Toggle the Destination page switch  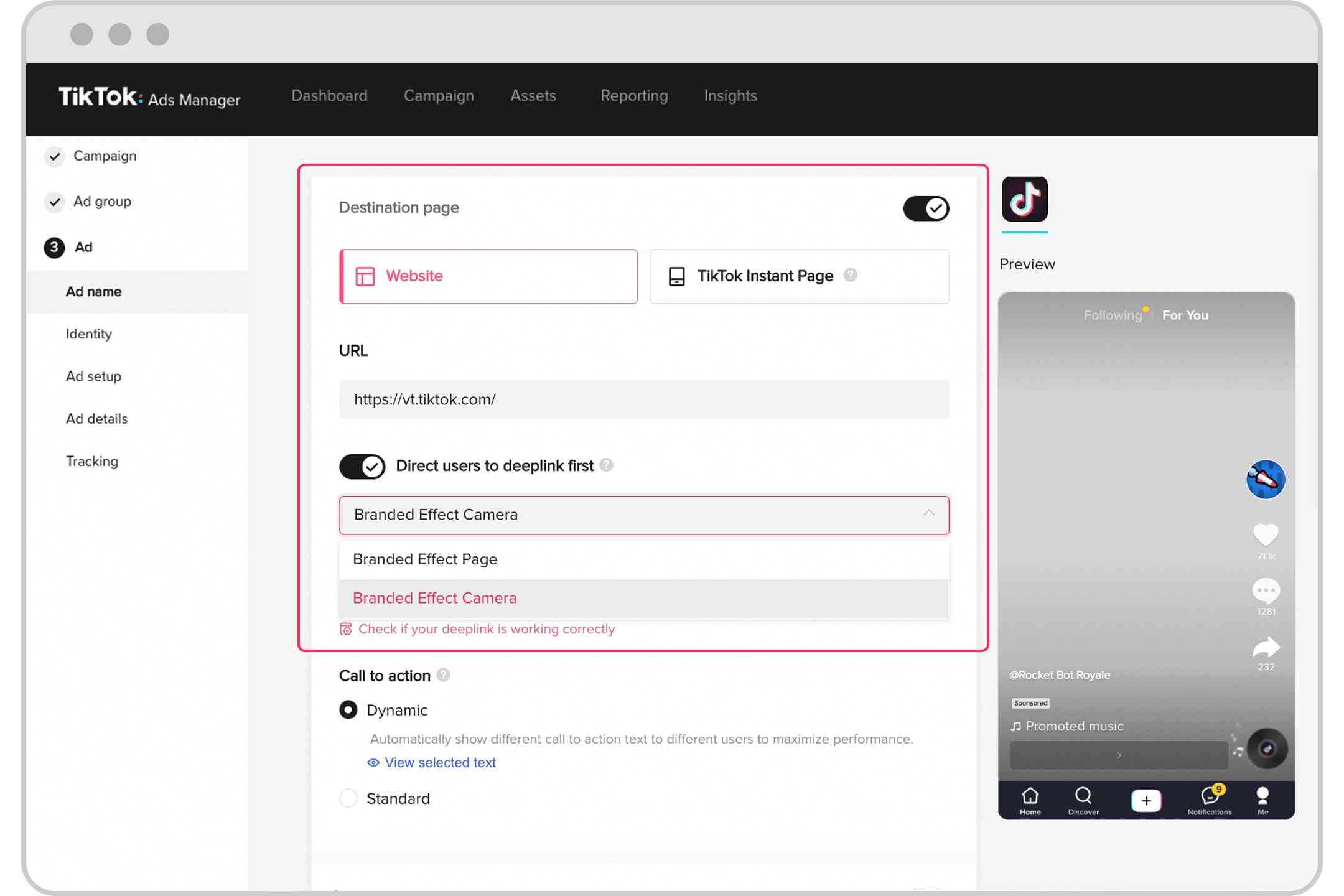[926, 208]
